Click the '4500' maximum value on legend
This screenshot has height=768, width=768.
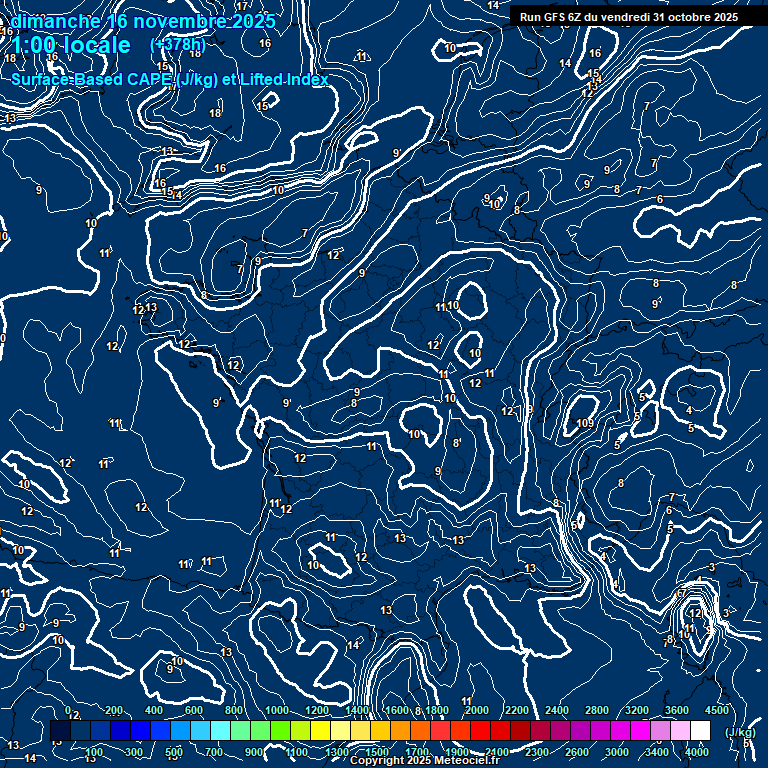coord(717,710)
